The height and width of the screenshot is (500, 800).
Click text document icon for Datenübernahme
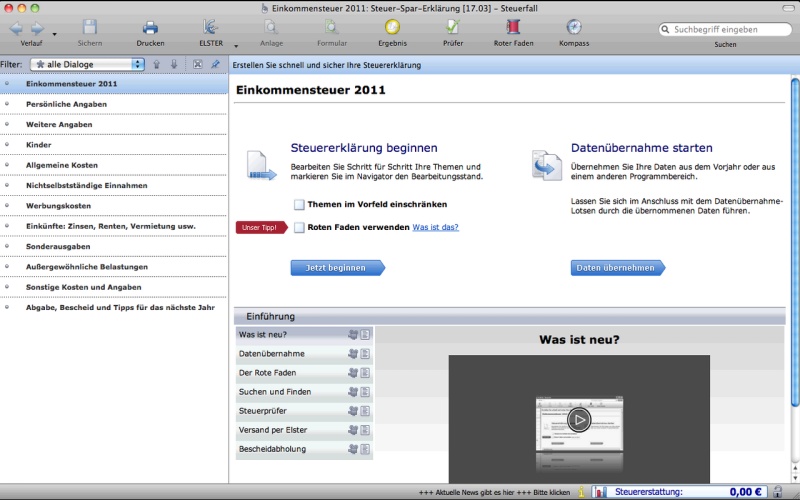(x=365, y=354)
